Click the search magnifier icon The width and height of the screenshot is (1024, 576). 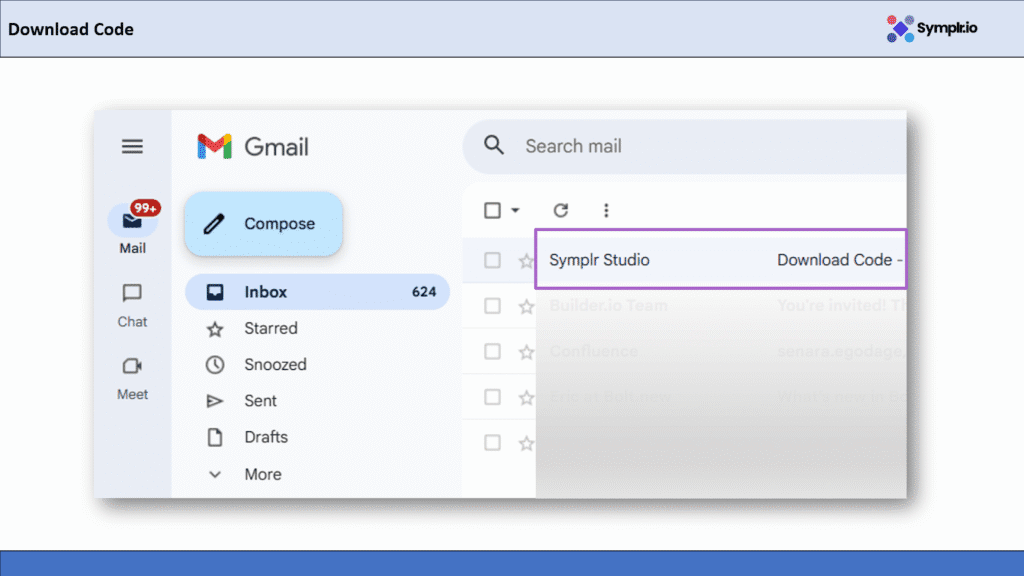(494, 146)
